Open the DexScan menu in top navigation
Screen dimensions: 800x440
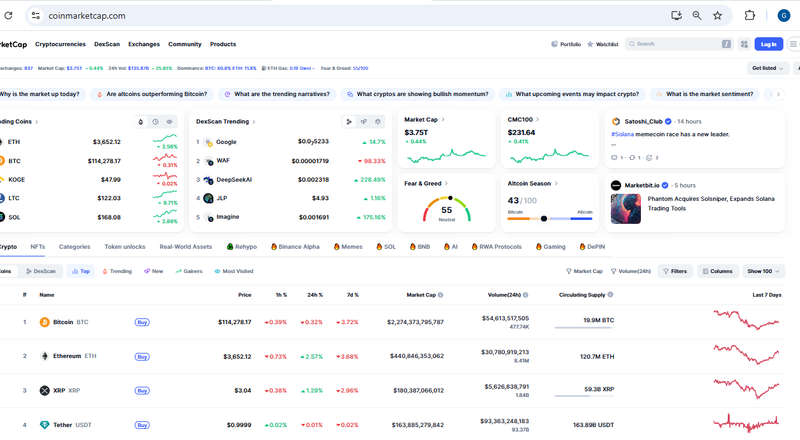pos(107,44)
